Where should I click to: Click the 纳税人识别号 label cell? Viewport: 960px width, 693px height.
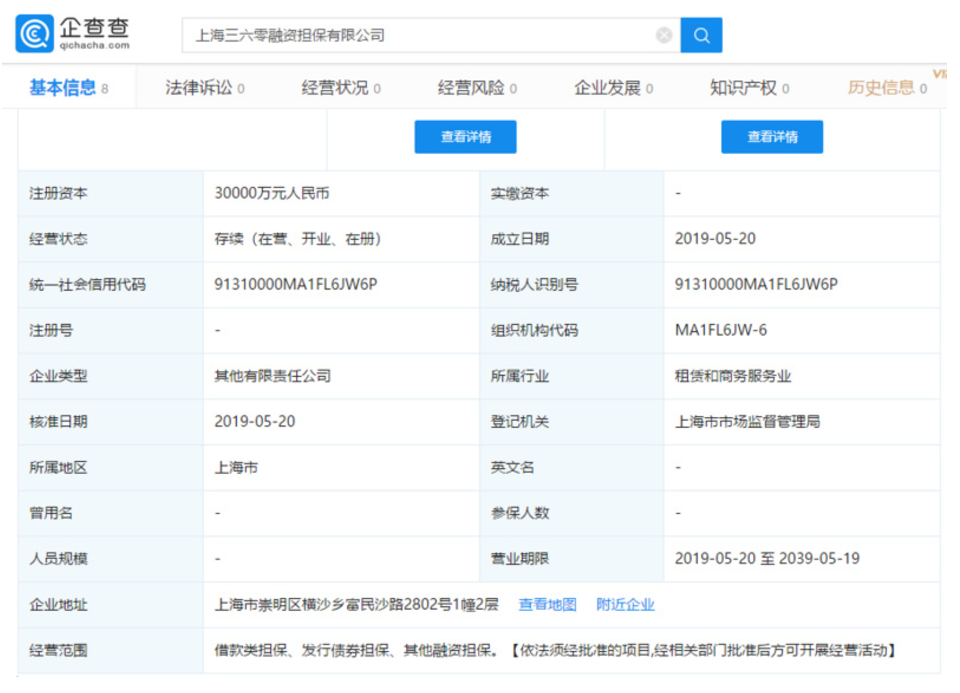[572, 285]
